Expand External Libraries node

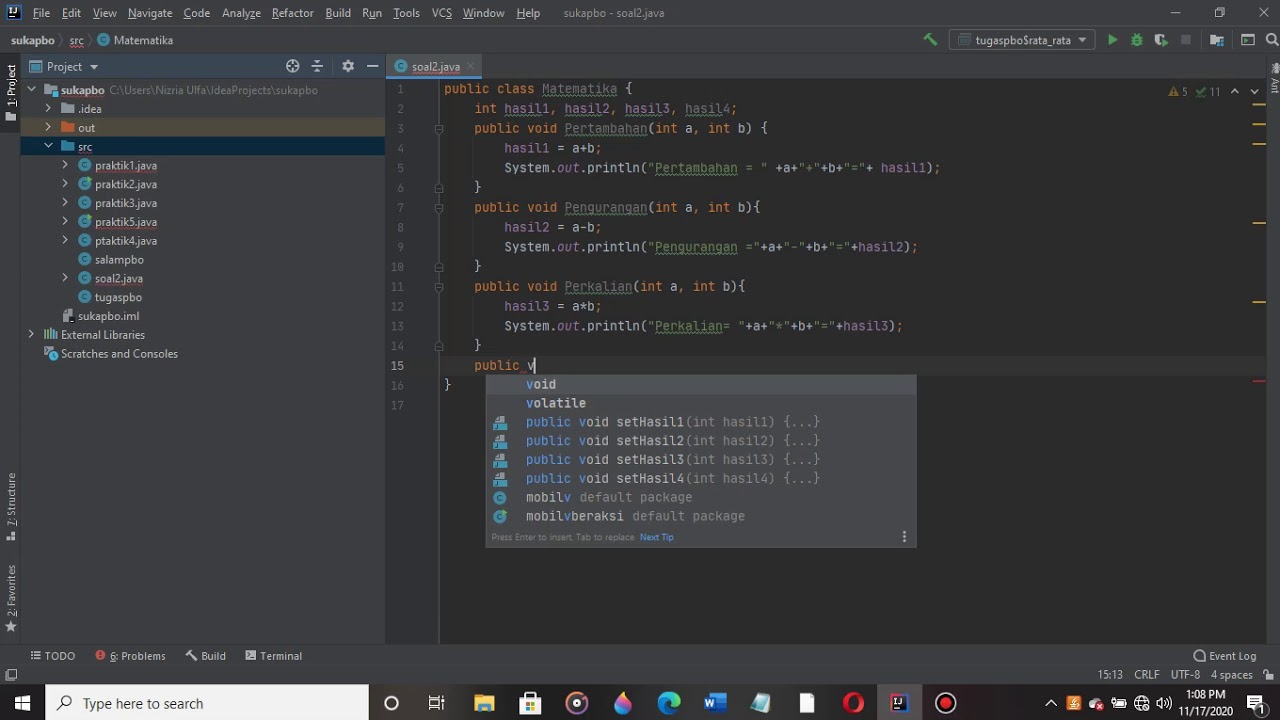point(31,335)
